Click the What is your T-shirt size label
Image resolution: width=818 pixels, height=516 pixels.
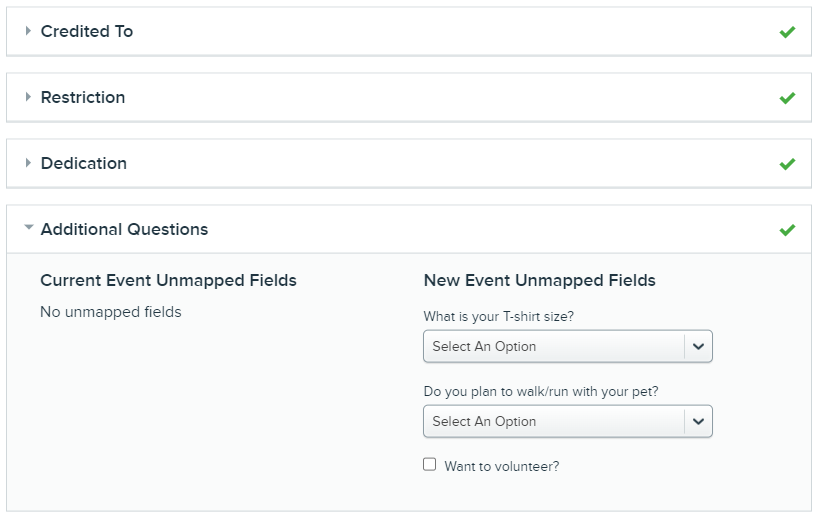(x=499, y=316)
